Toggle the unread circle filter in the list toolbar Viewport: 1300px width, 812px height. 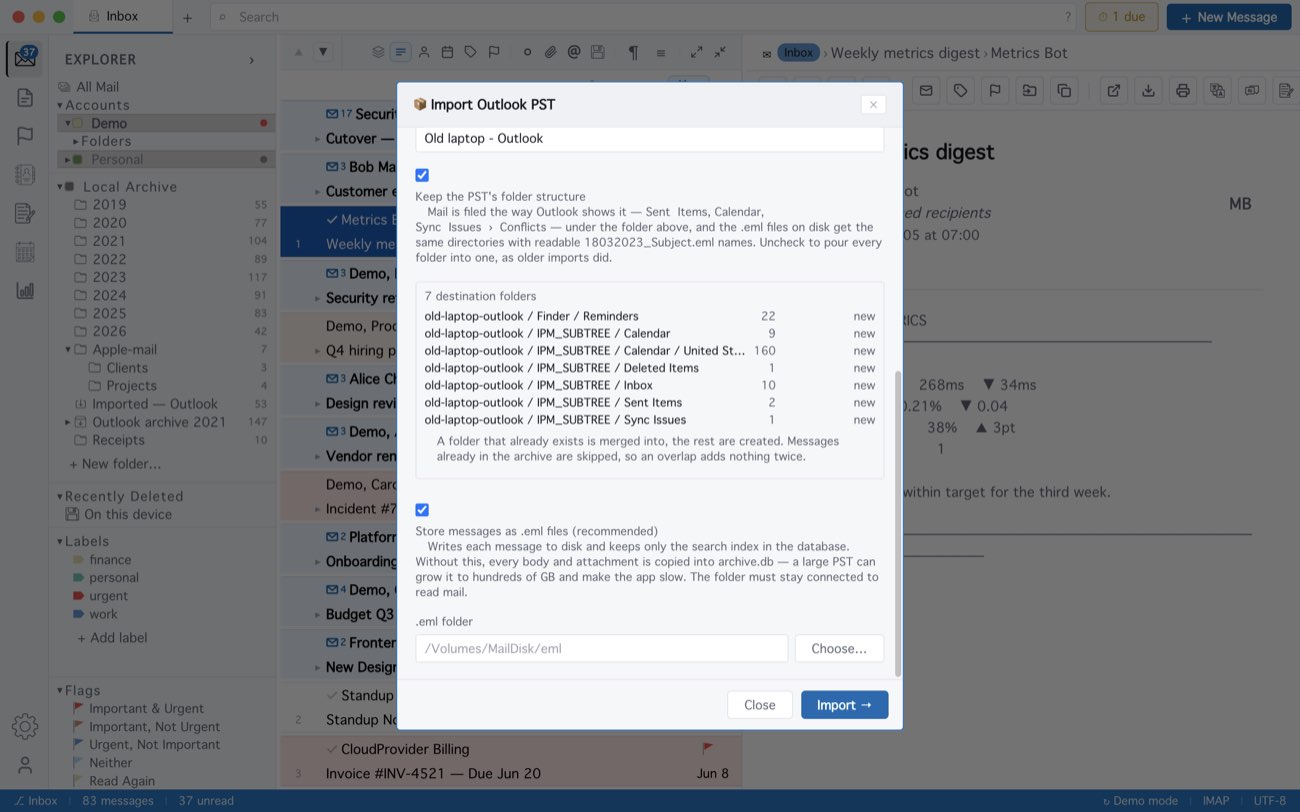point(527,52)
